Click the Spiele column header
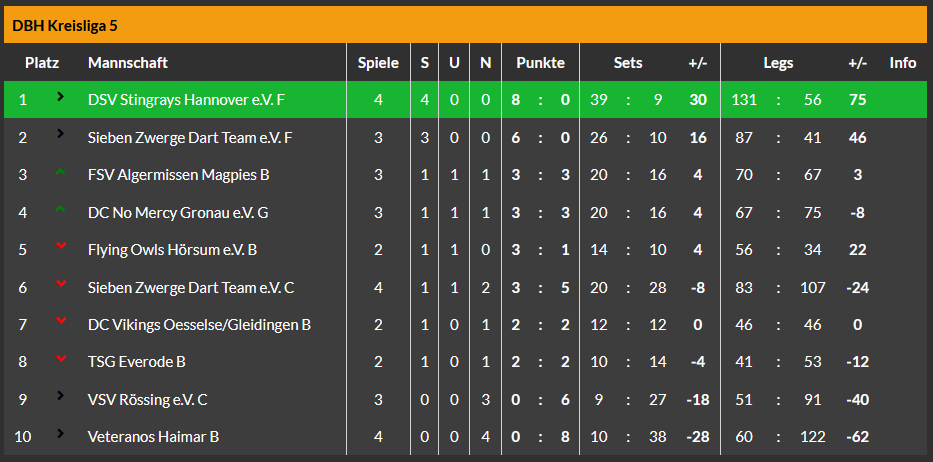The image size is (933, 462). click(x=378, y=63)
